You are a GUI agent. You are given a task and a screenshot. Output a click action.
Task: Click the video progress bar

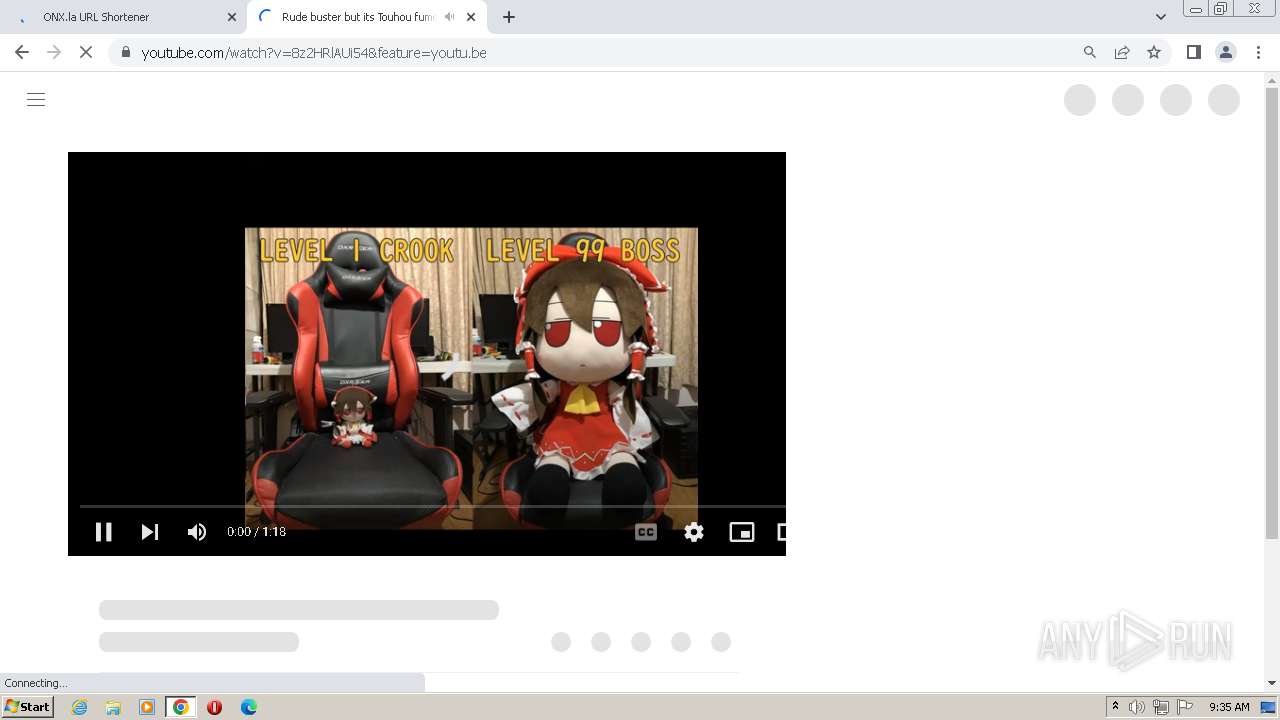(x=432, y=507)
